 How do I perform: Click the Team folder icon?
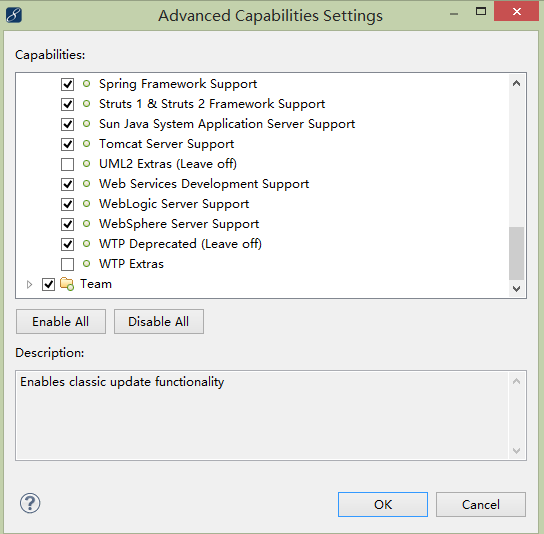(67, 284)
